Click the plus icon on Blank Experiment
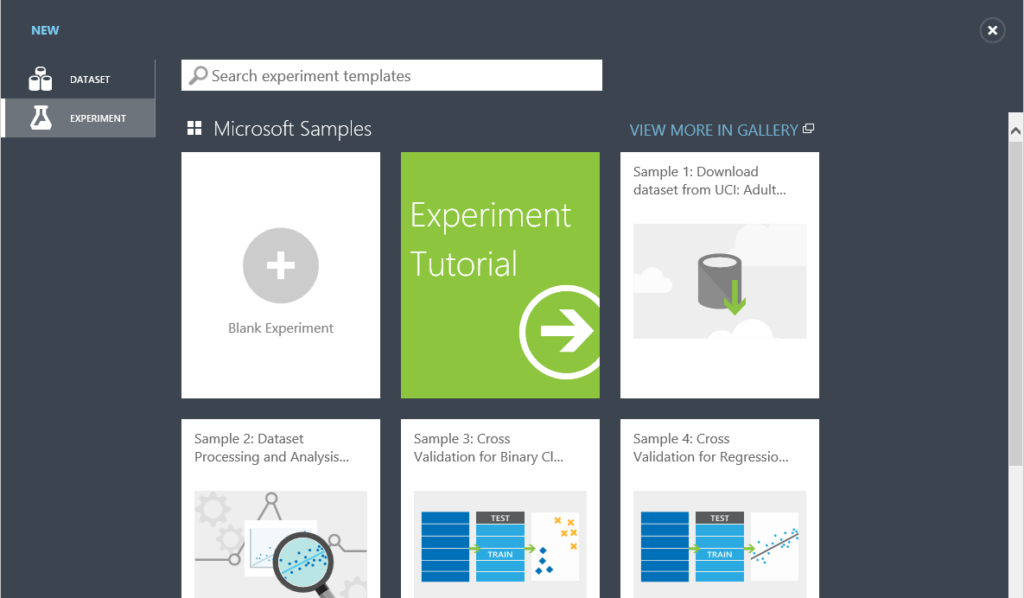The width and height of the screenshot is (1024, 598). [x=280, y=265]
